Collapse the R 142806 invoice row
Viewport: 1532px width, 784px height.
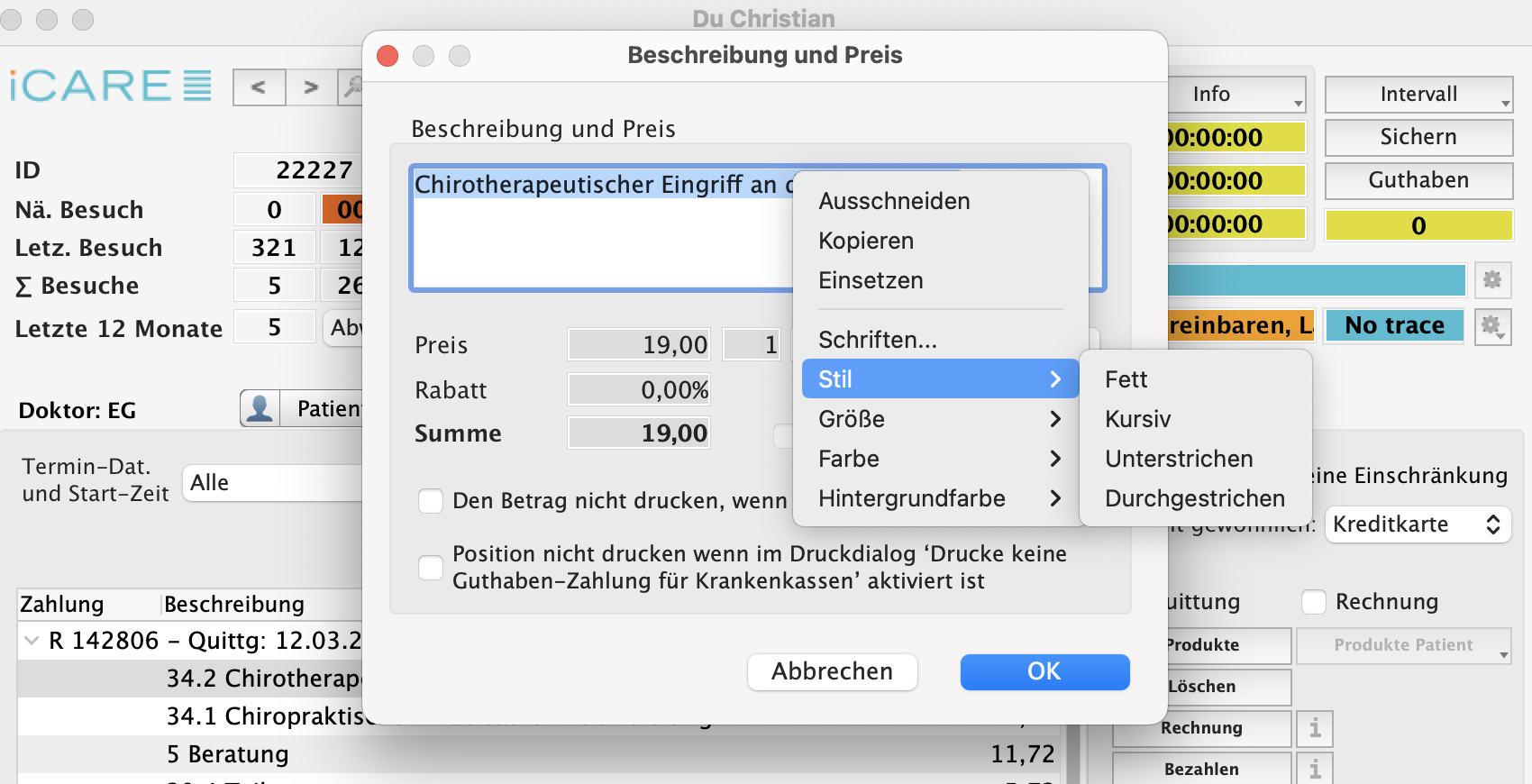32,641
